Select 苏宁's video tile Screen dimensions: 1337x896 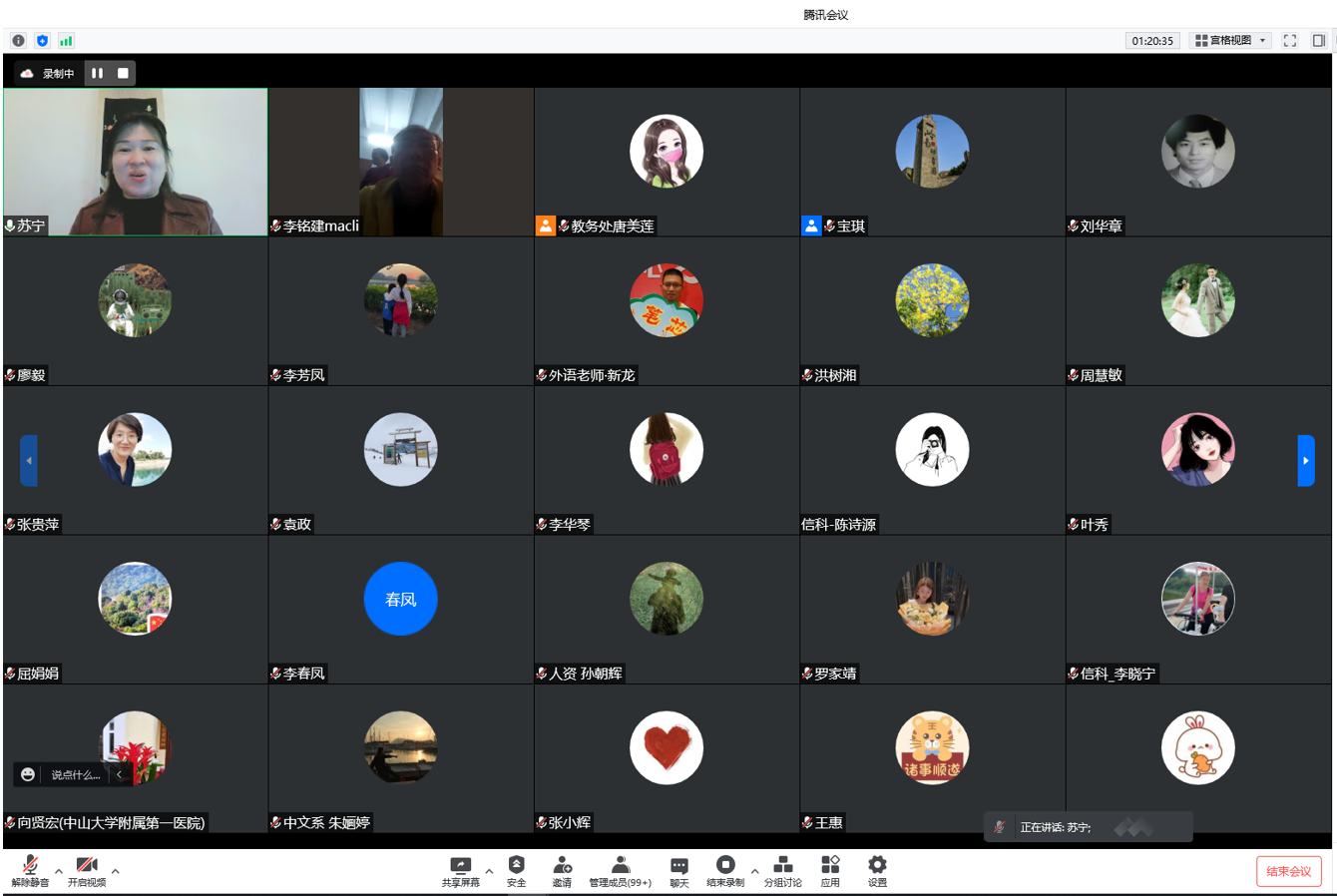coord(136,162)
